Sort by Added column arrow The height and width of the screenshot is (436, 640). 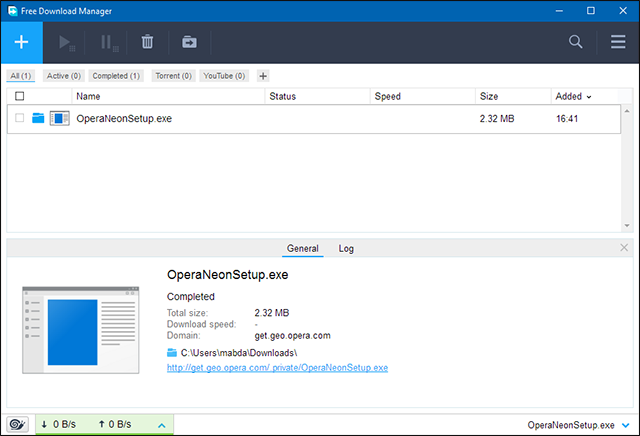[589, 97]
